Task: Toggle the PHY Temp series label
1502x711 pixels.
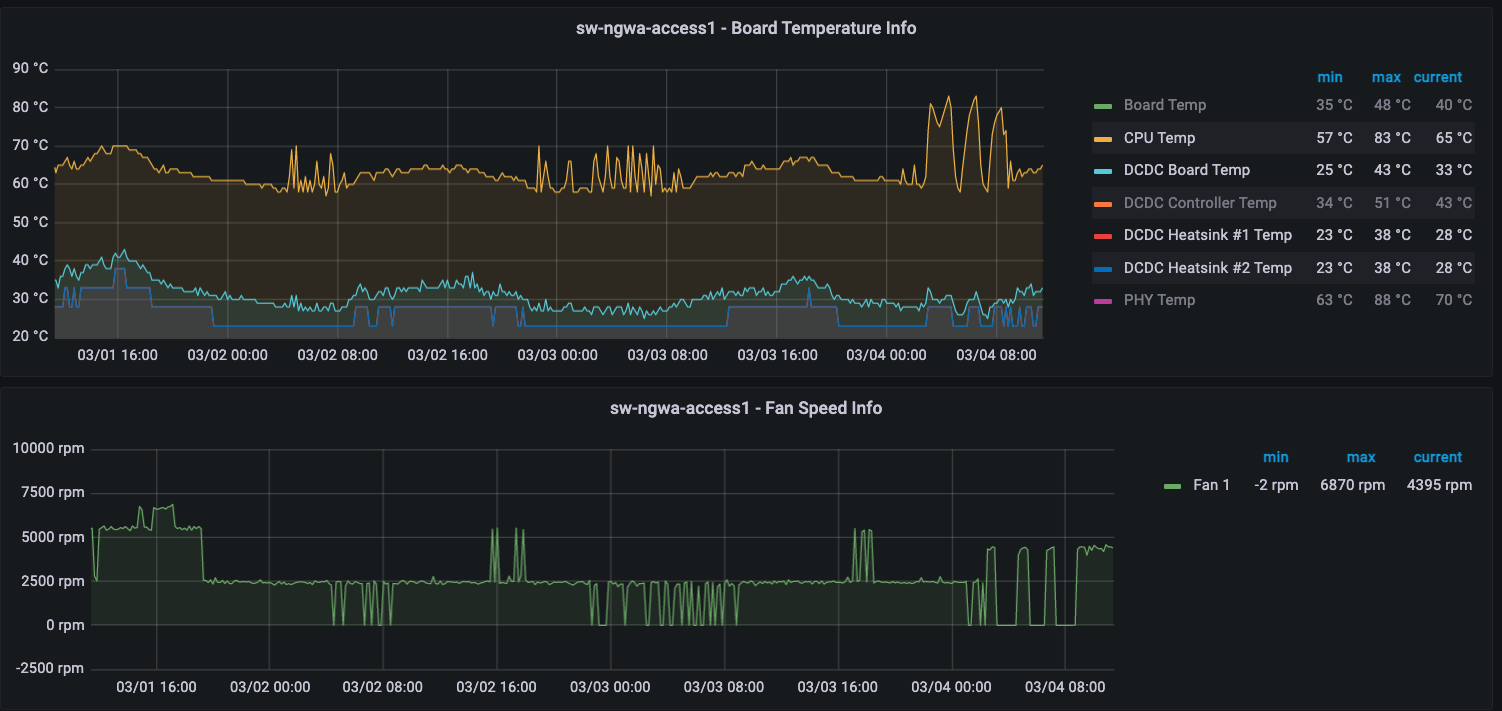Action: [1159, 300]
